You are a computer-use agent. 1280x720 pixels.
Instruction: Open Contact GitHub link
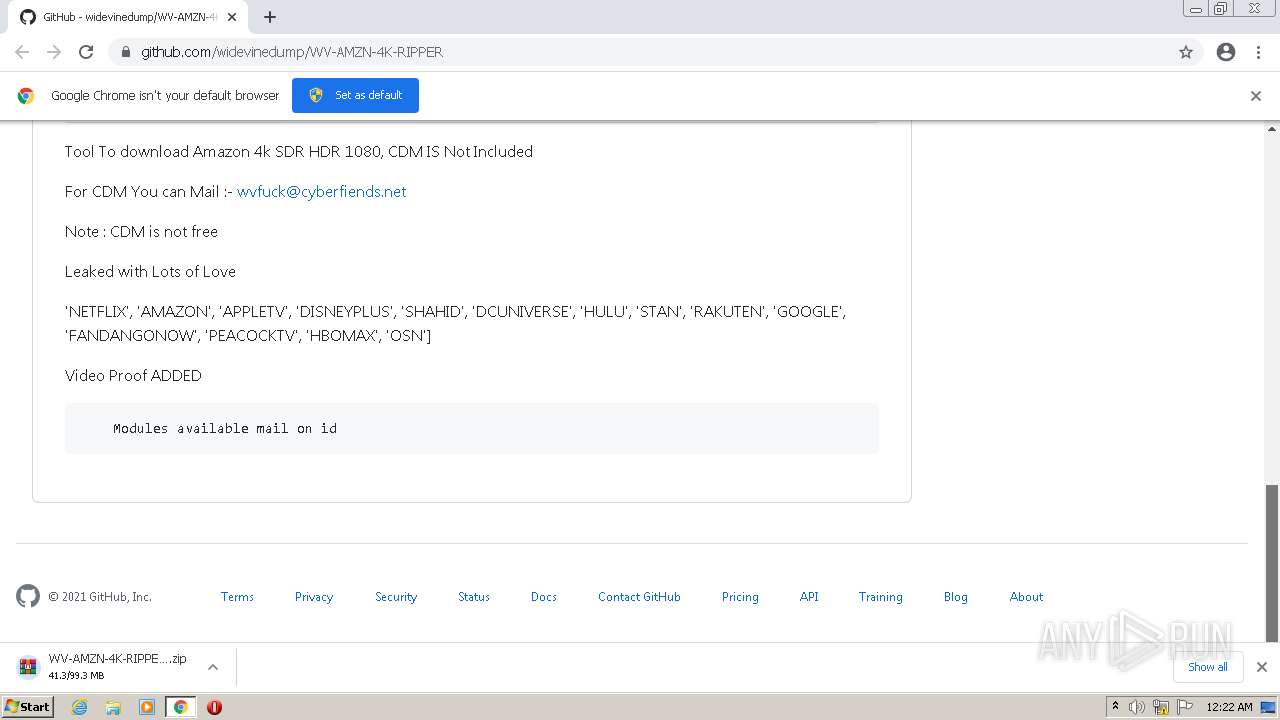tap(639, 597)
